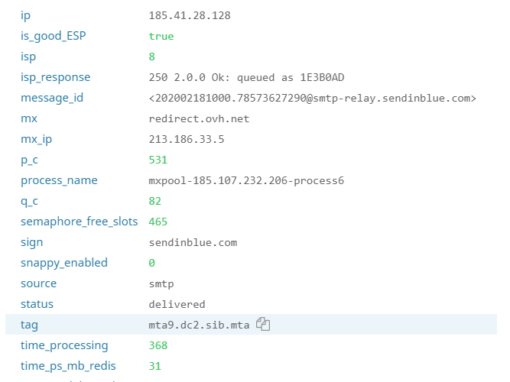Image resolution: width=510 pixels, height=382 pixels.
Task: Click the highlighted tag field name
Action: tap(29, 325)
